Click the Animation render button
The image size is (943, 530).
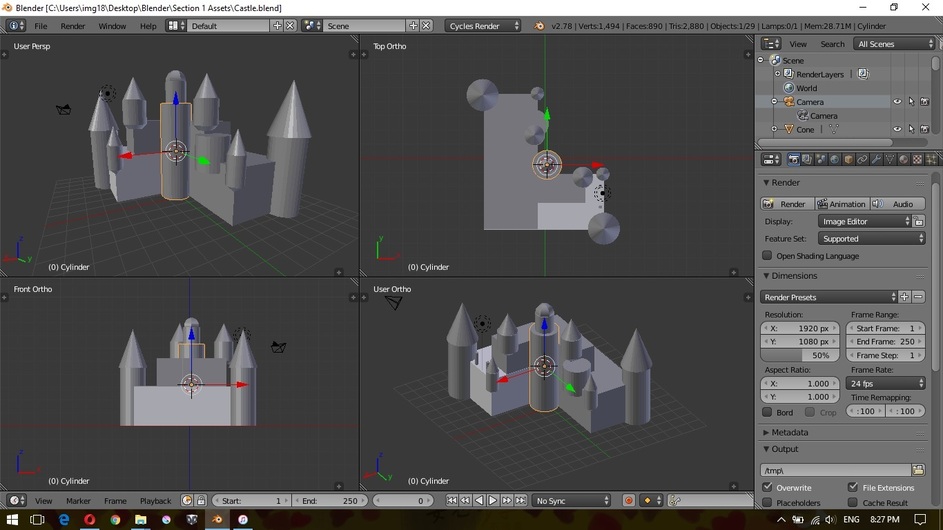[x=840, y=204]
